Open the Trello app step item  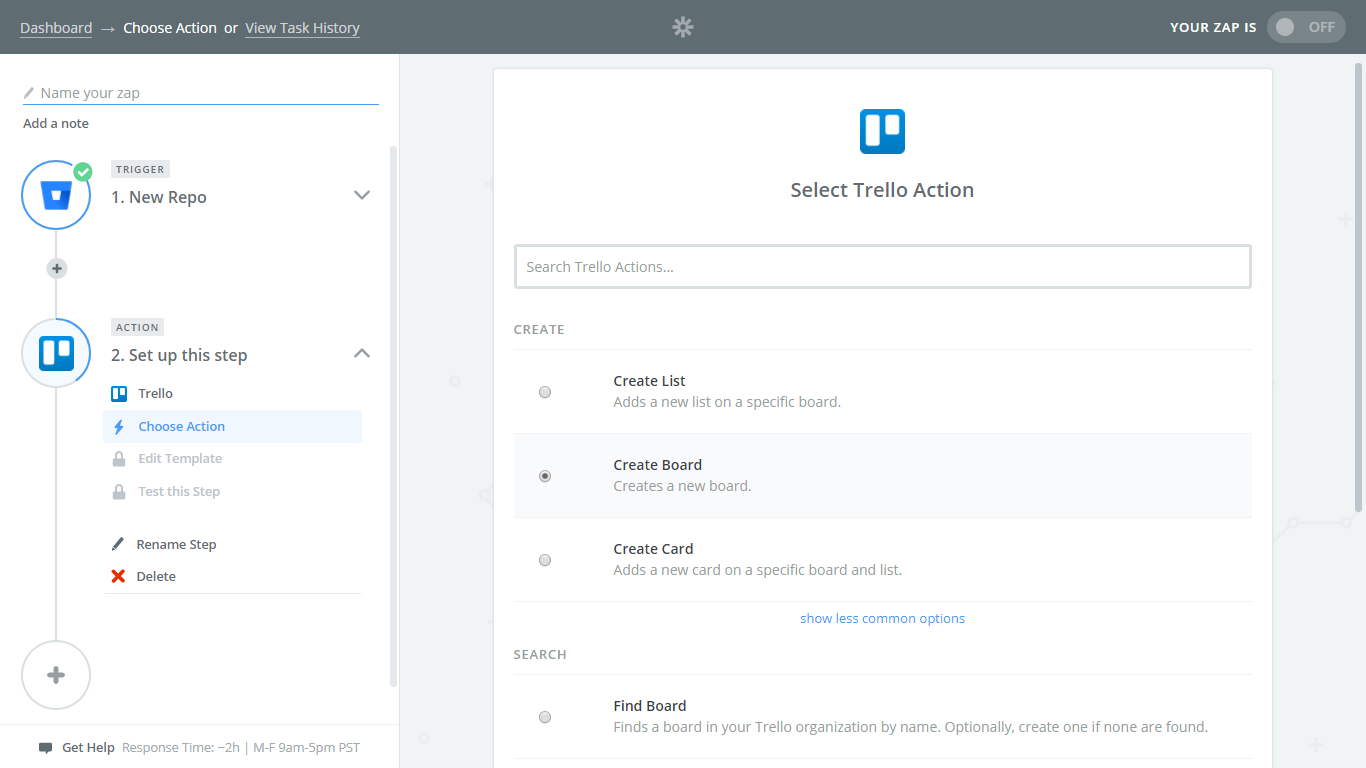[232, 393]
